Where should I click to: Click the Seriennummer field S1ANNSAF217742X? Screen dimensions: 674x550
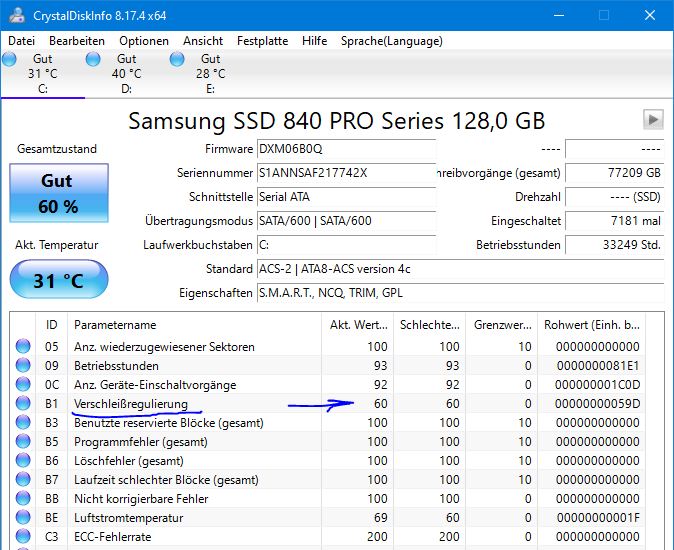coord(346,173)
